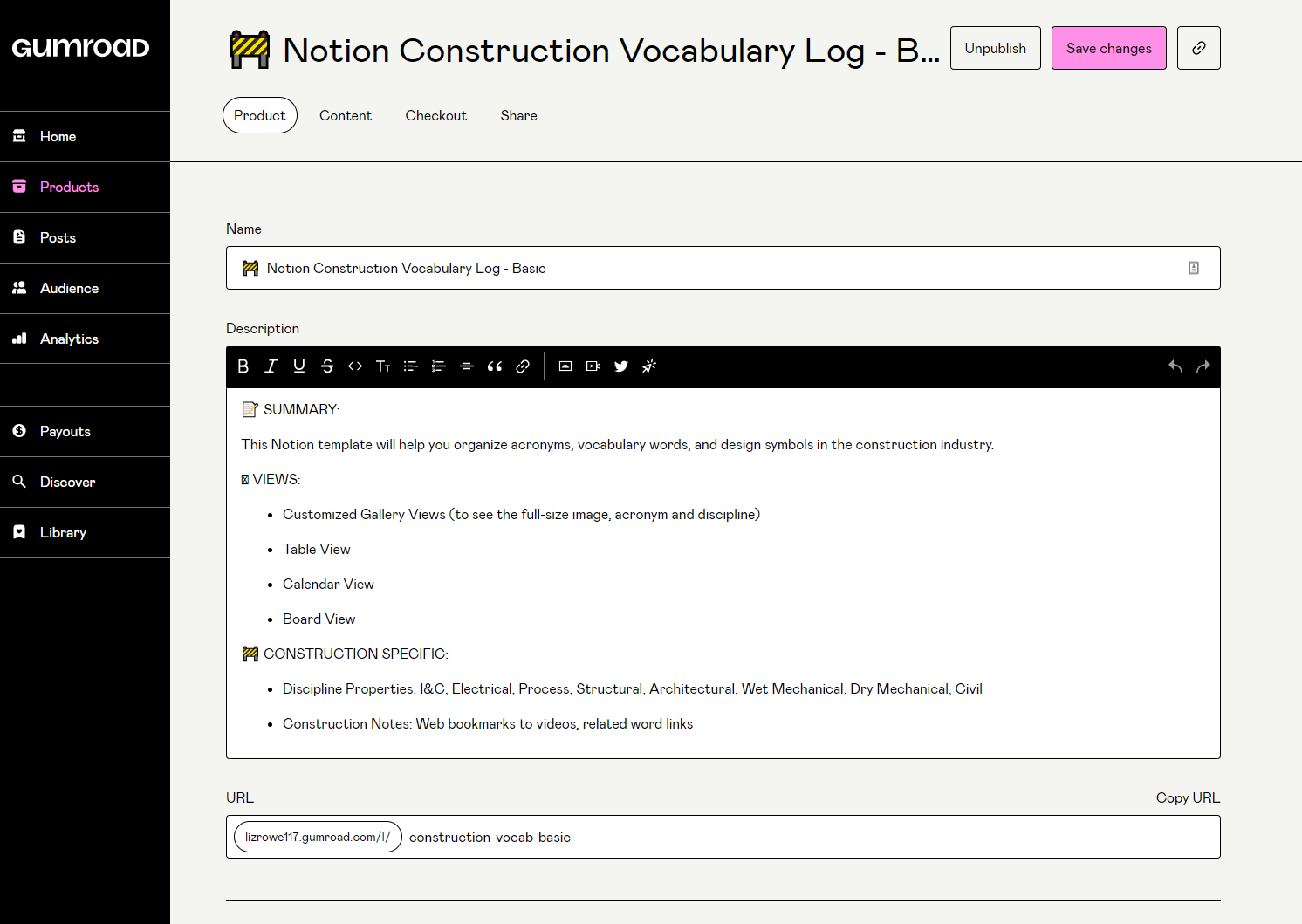This screenshot has height=924, width=1302.
Task: Insert horizontal rule divider
Action: coord(467,366)
